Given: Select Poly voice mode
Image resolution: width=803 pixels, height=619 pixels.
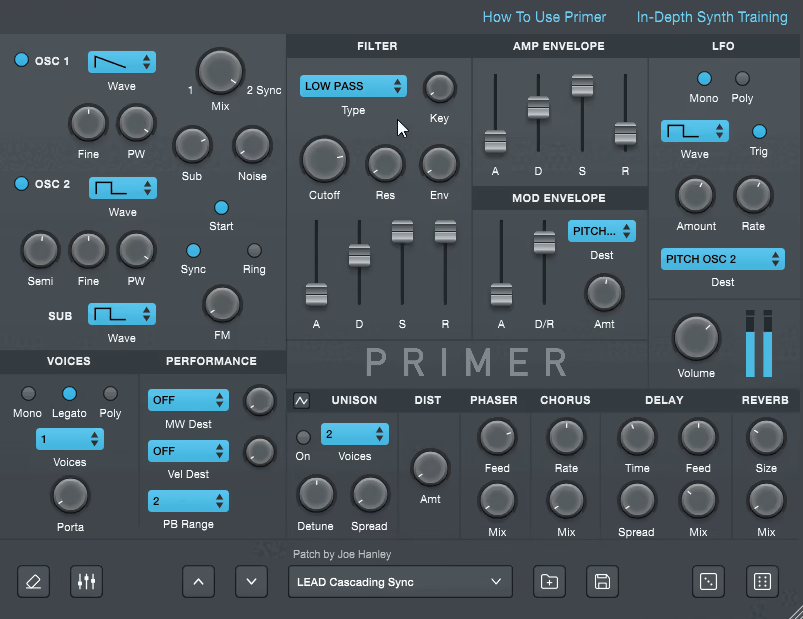Looking at the screenshot, I should pyautogui.click(x=110, y=393).
